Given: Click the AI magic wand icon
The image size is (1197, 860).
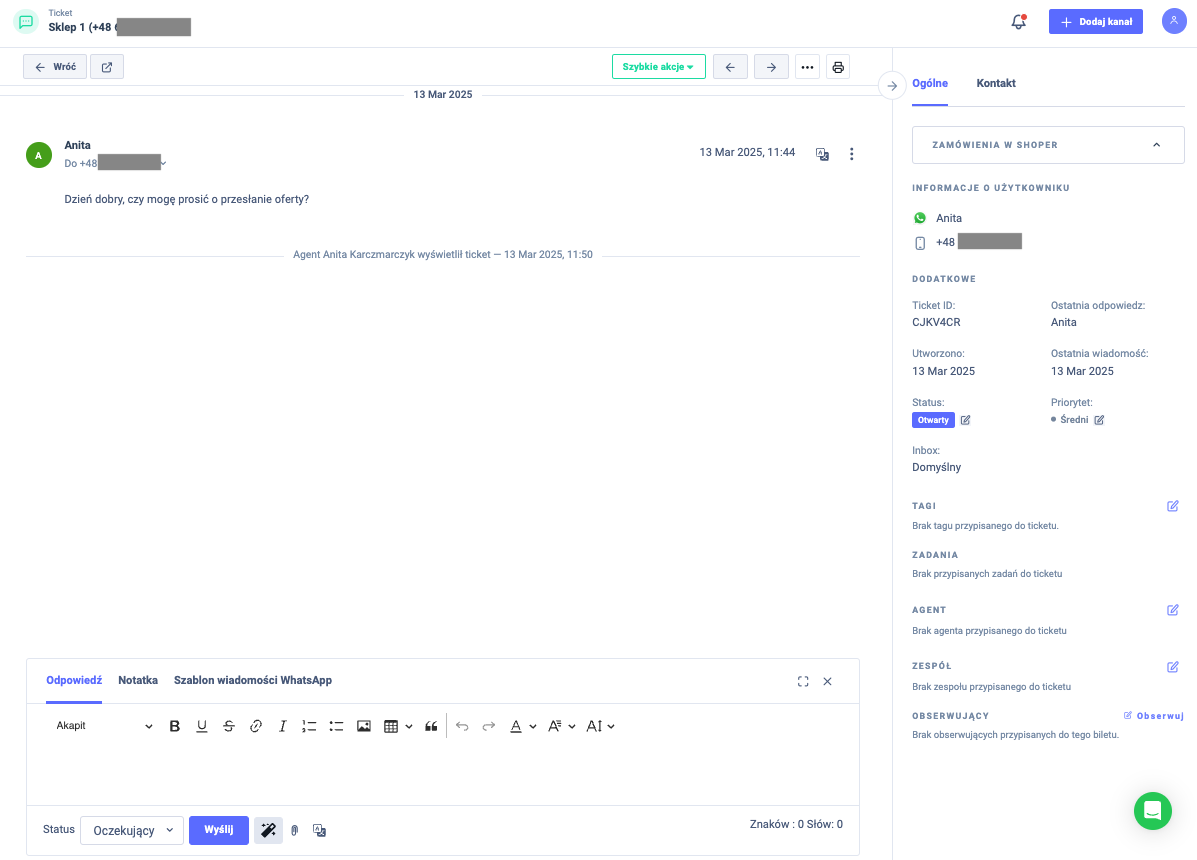Looking at the screenshot, I should [x=268, y=830].
